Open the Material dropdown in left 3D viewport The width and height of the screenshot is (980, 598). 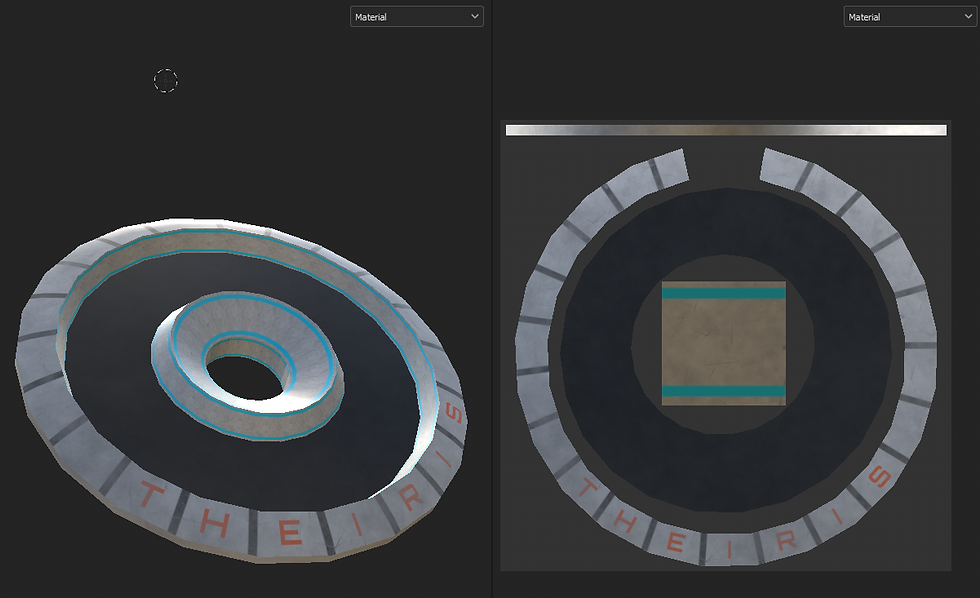tap(416, 17)
